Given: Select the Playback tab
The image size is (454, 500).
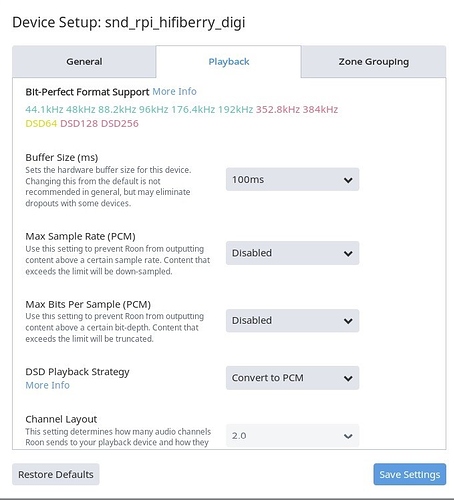Looking at the screenshot, I should [229, 62].
